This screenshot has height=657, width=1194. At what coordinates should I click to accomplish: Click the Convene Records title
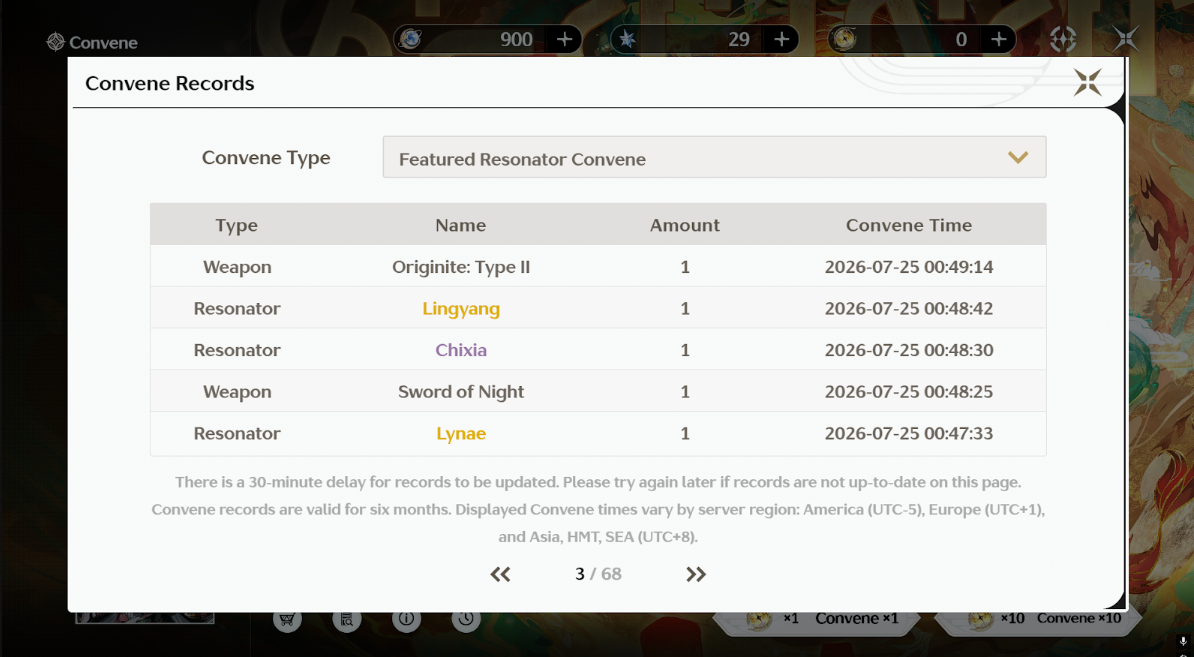pos(170,83)
